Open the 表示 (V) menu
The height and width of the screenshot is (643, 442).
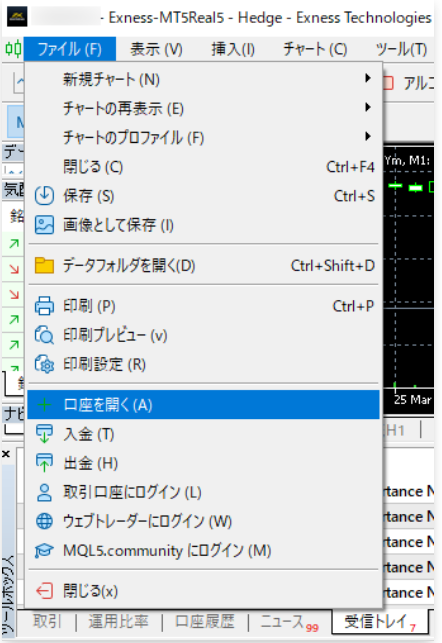pos(156,49)
